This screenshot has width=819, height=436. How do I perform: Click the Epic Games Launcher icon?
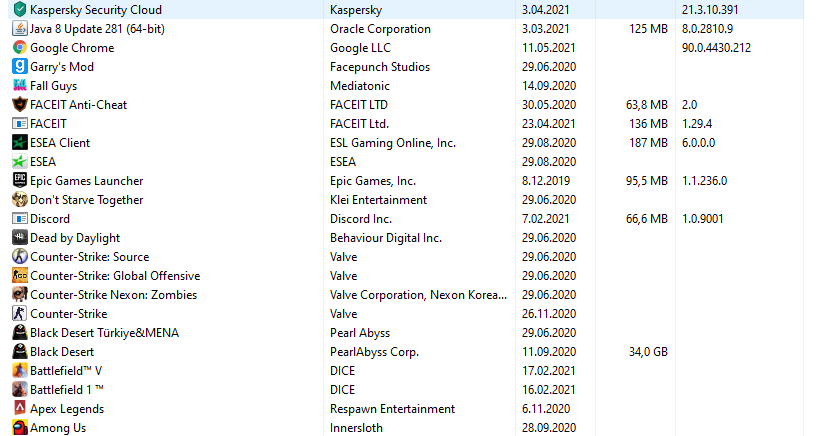(x=20, y=181)
